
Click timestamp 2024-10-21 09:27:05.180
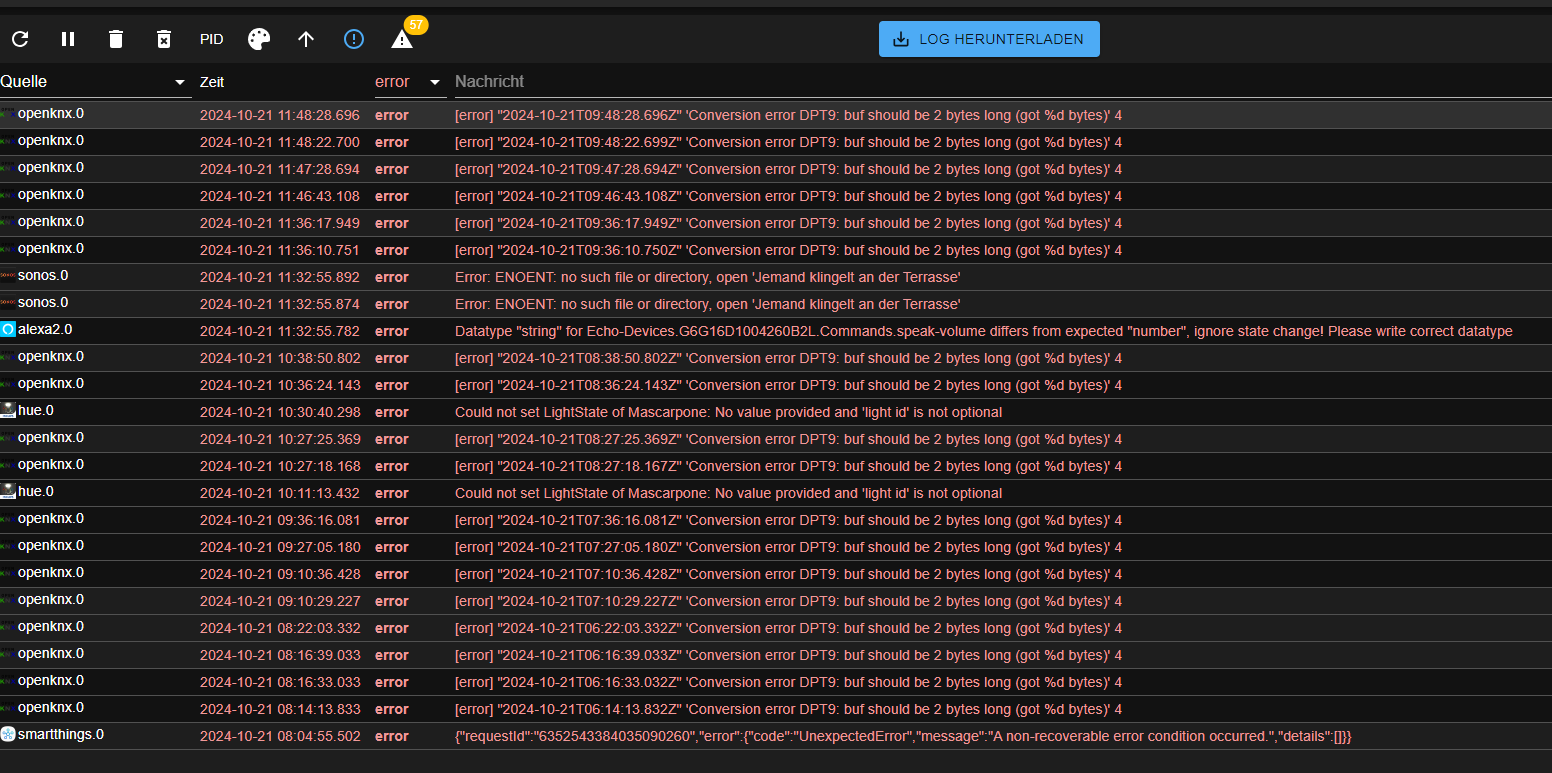coord(280,547)
